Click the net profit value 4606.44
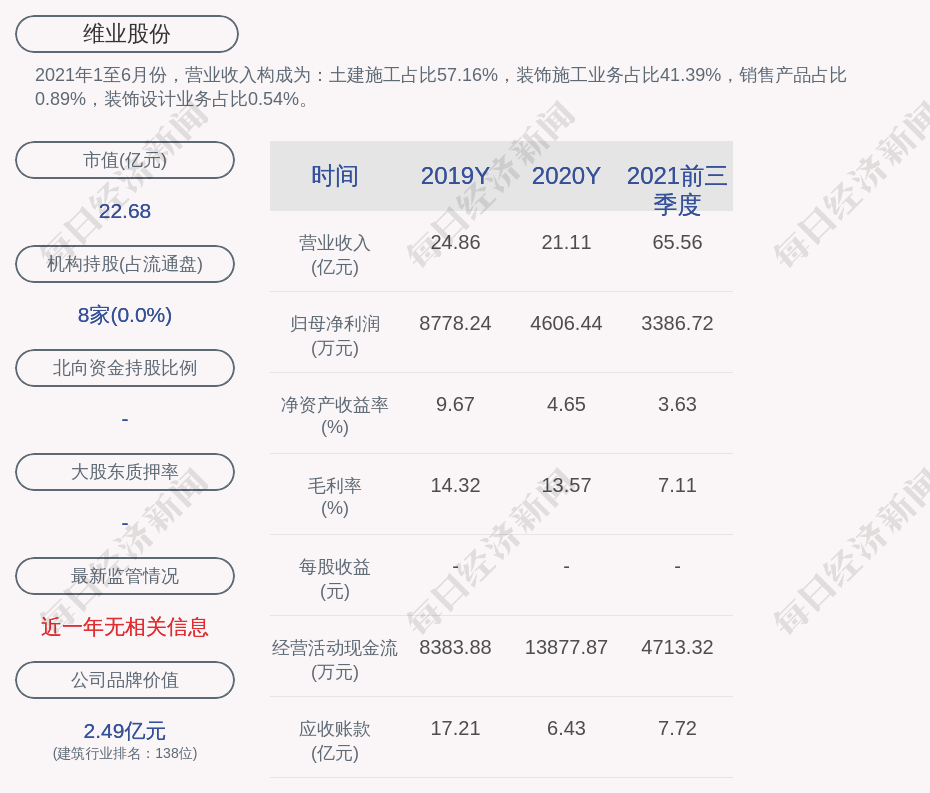Viewport: 930px width, 793px height. tap(566, 323)
